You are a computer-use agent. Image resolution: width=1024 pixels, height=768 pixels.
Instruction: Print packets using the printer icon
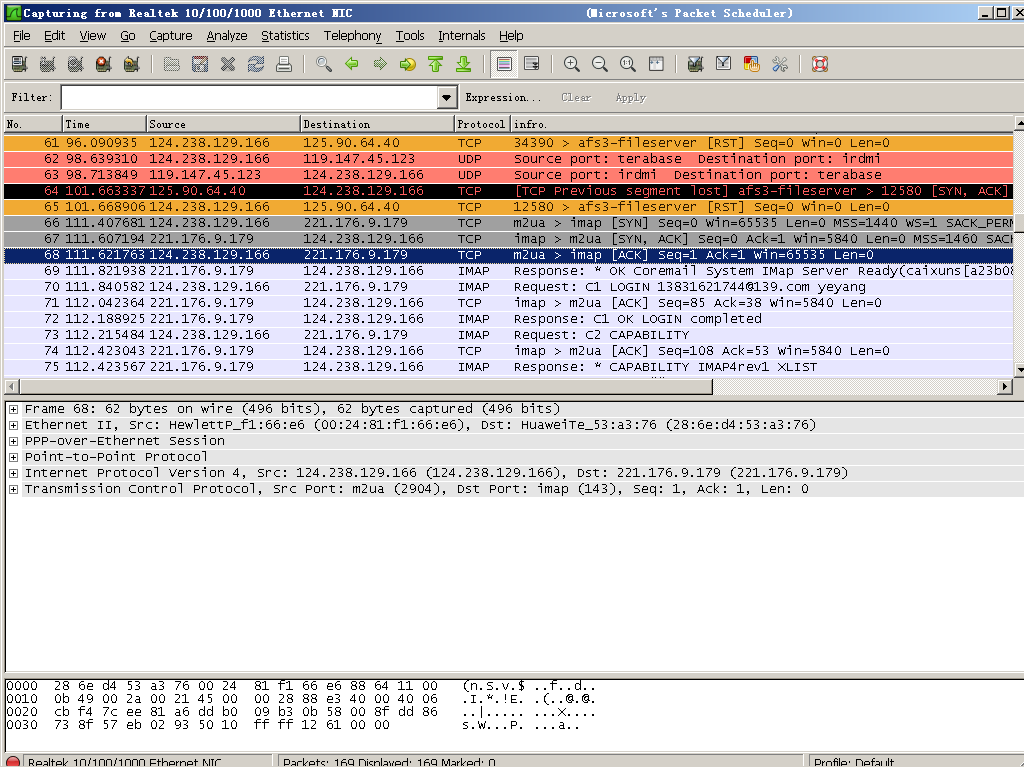284,64
